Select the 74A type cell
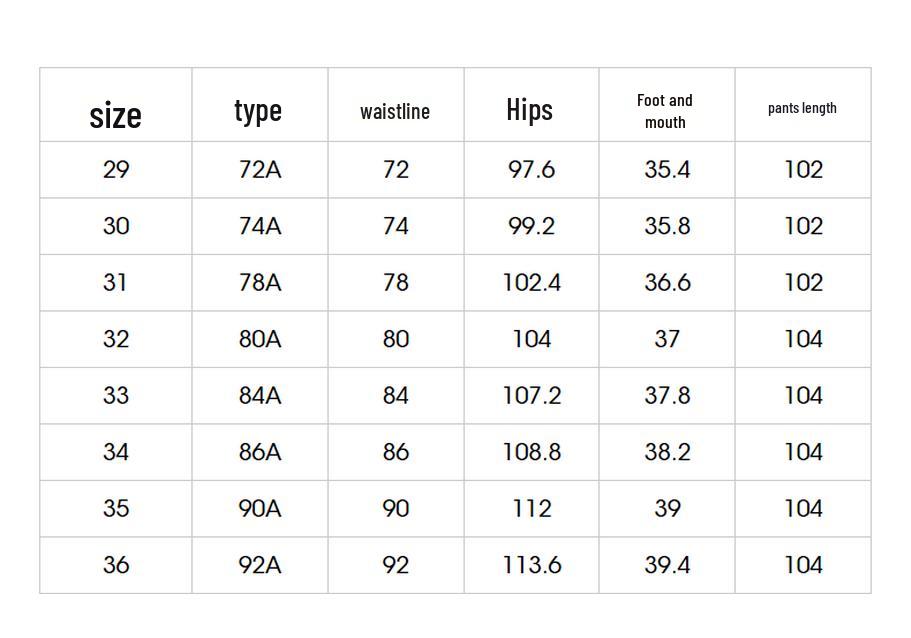This screenshot has width=911, height=638. click(x=260, y=226)
